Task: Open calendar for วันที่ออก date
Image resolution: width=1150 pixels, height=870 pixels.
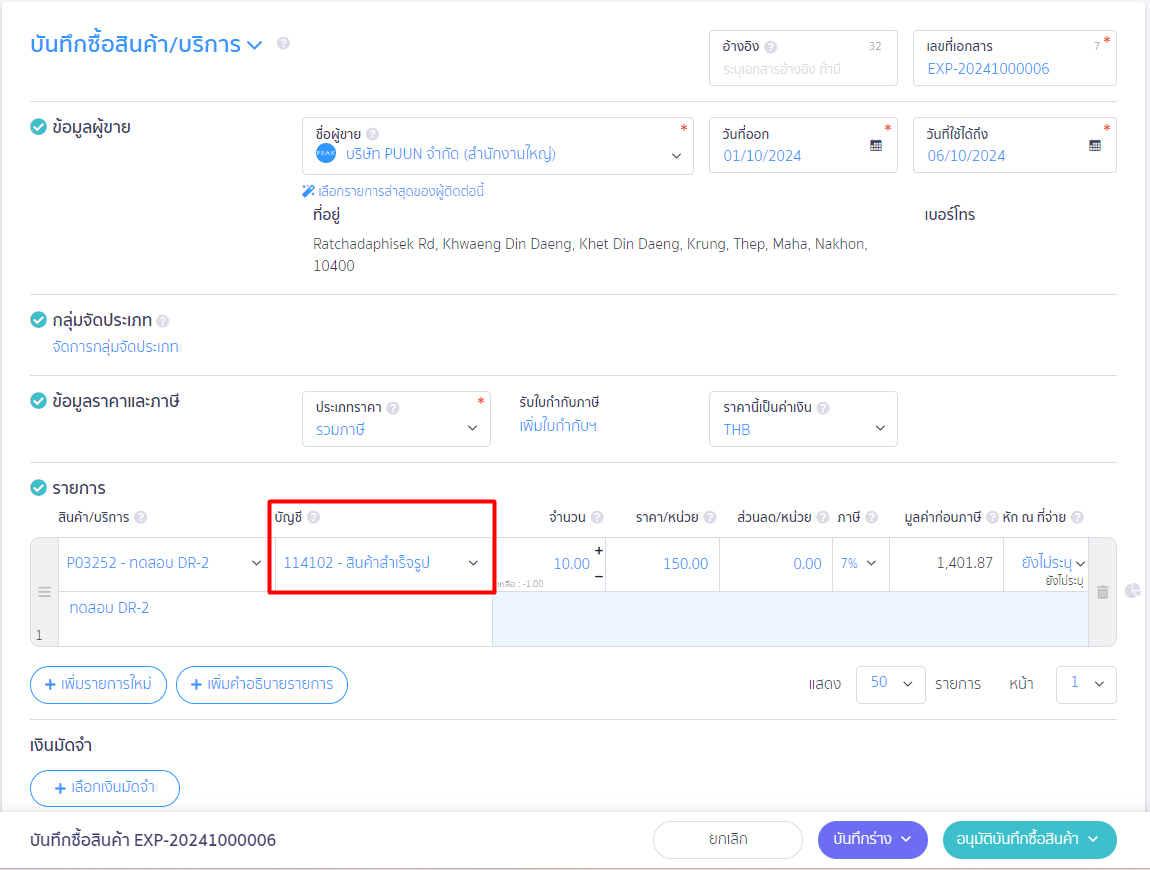Action: [876, 145]
